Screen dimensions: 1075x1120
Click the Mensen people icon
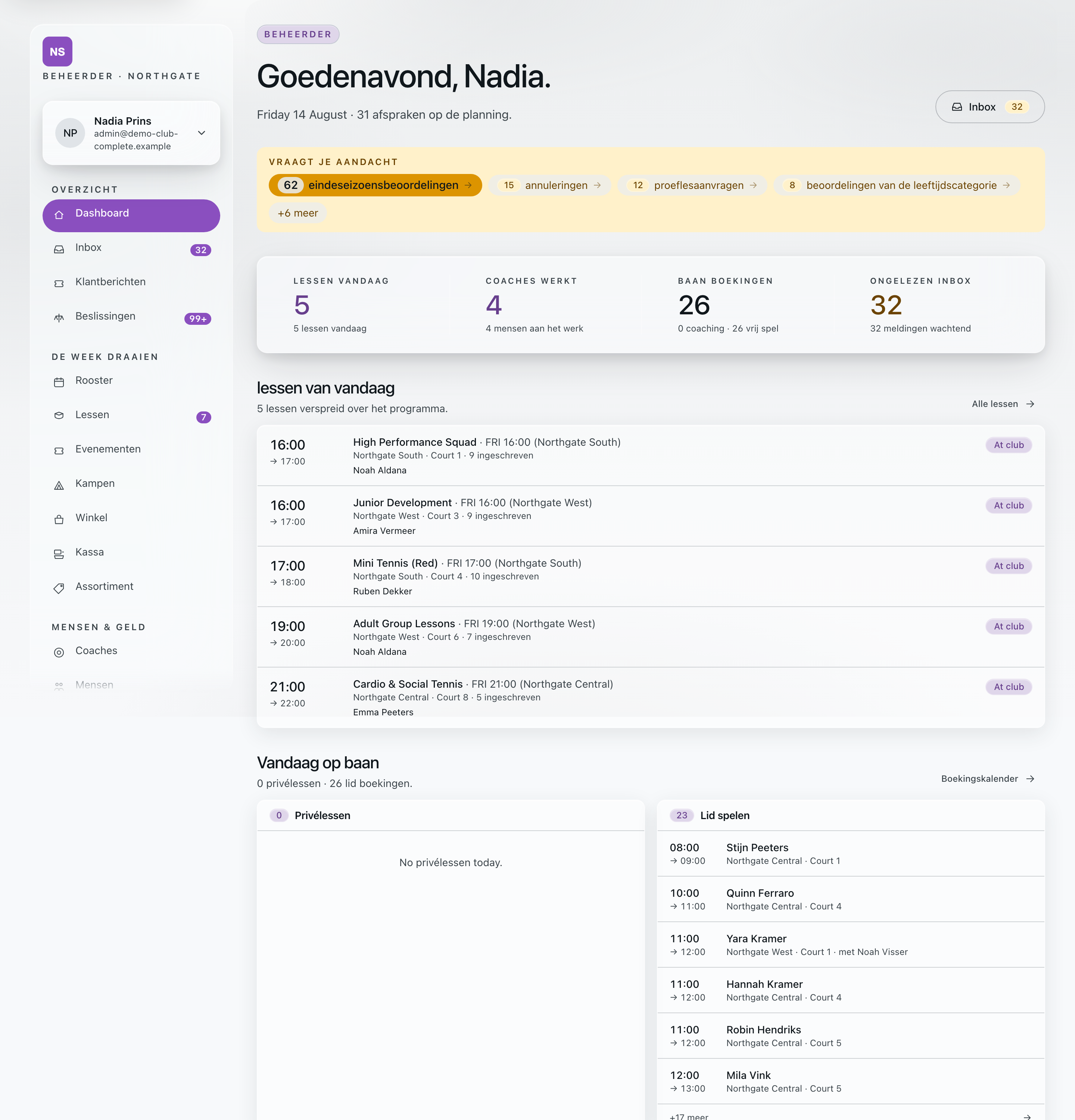[59, 686]
